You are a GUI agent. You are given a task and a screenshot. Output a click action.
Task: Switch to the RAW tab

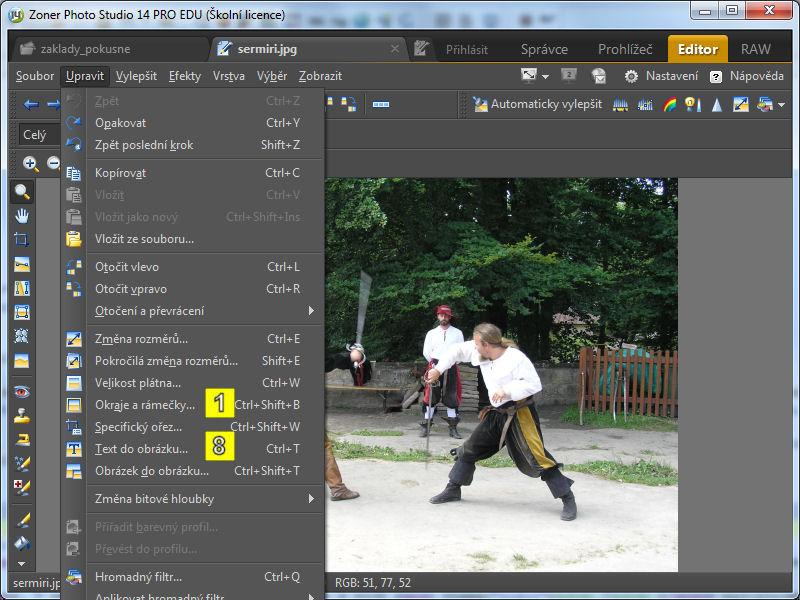[x=756, y=49]
